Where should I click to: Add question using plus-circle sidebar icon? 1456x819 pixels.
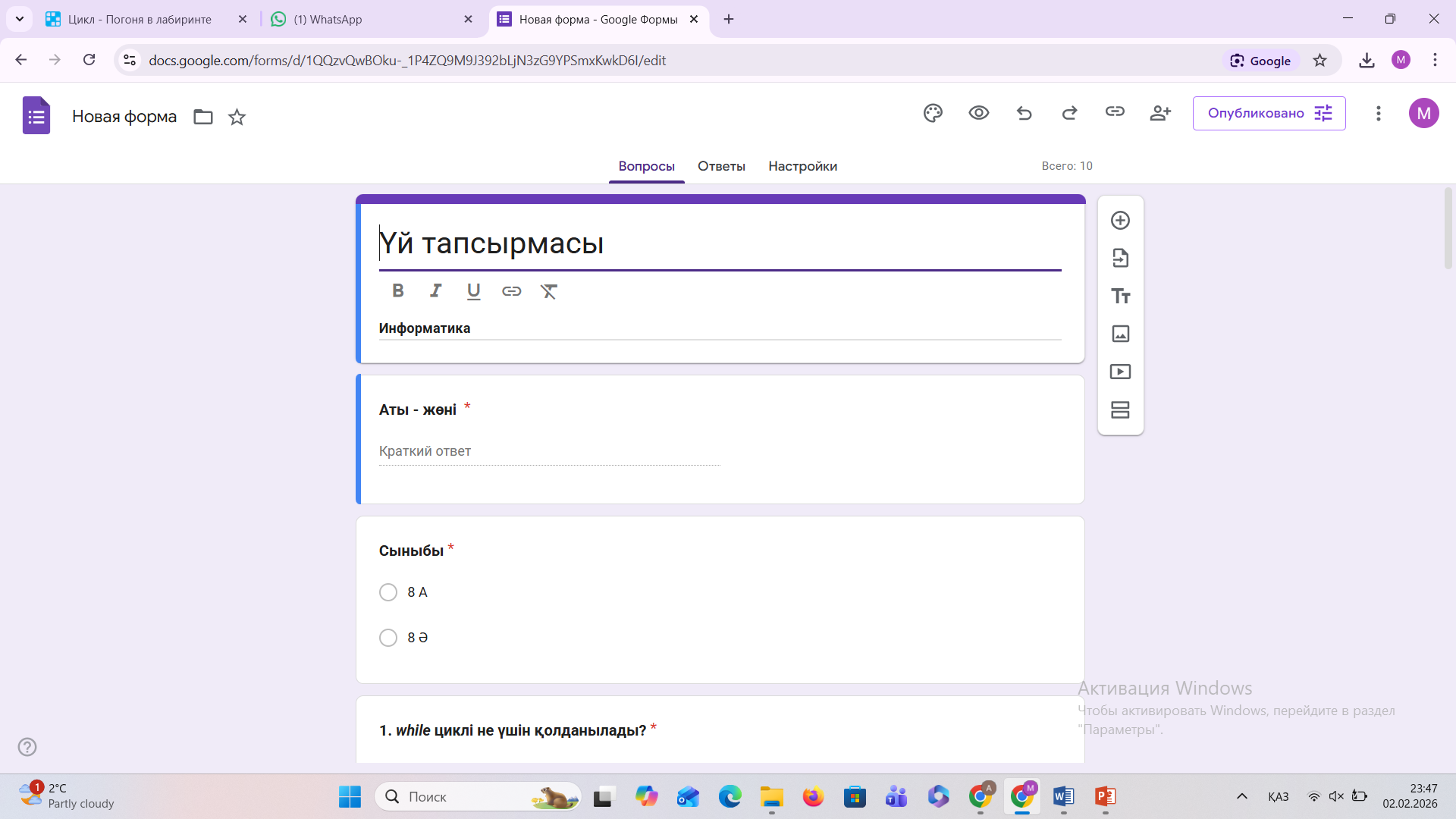tap(1120, 221)
